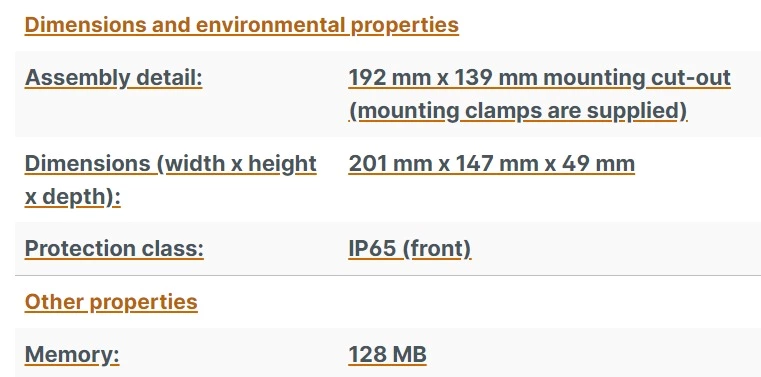Select the x depth label line

click(x=72, y=197)
